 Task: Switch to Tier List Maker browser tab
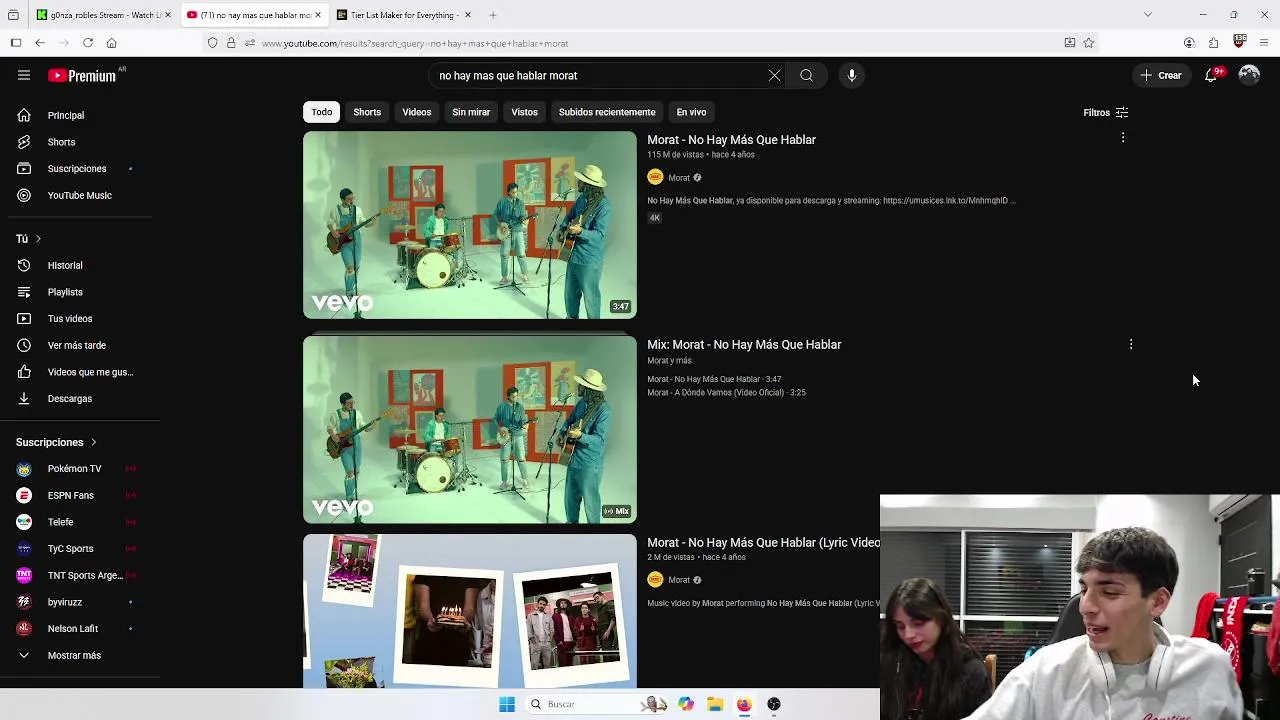pos(403,14)
